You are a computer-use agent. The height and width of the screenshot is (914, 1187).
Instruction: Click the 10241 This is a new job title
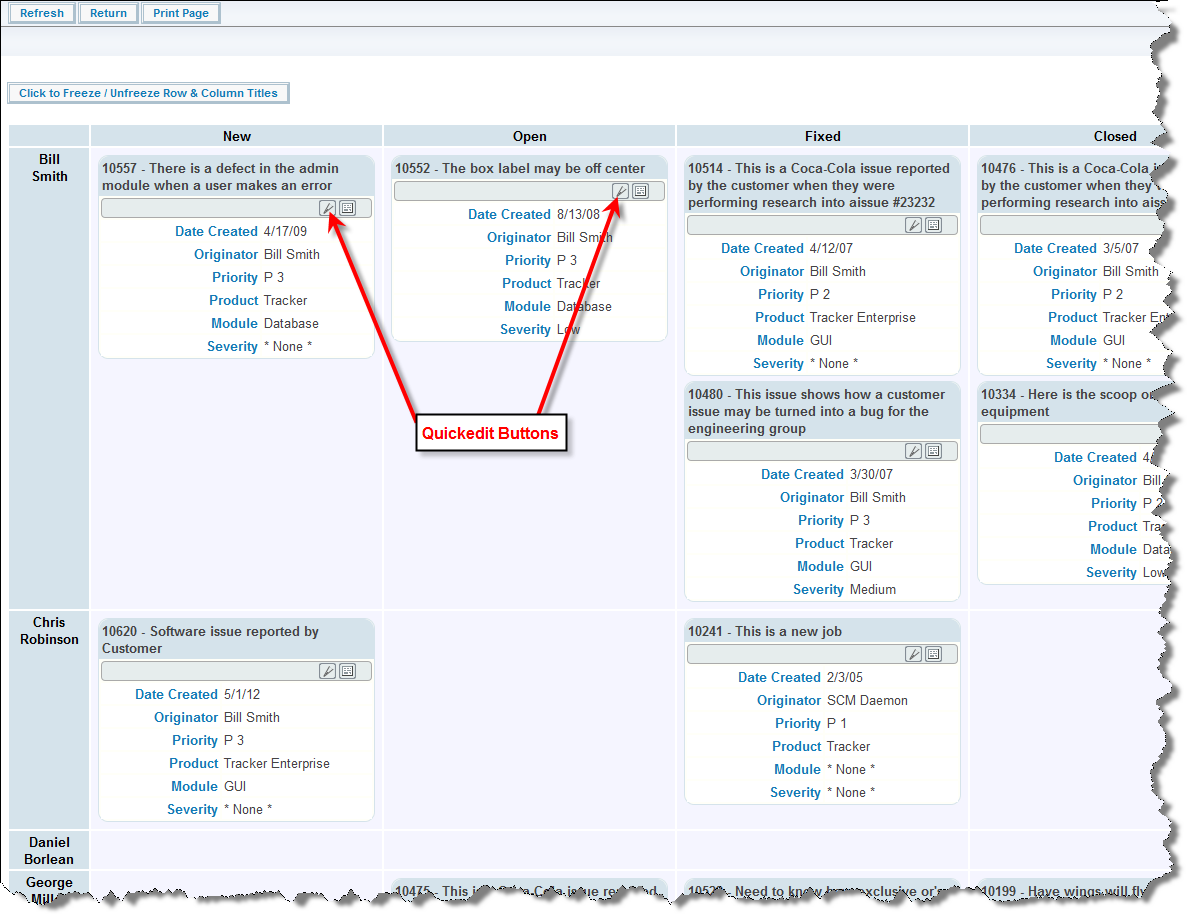point(765,631)
